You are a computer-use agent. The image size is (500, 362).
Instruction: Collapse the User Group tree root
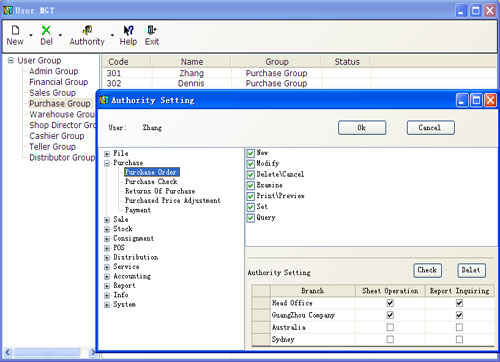pyautogui.click(x=11, y=60)
